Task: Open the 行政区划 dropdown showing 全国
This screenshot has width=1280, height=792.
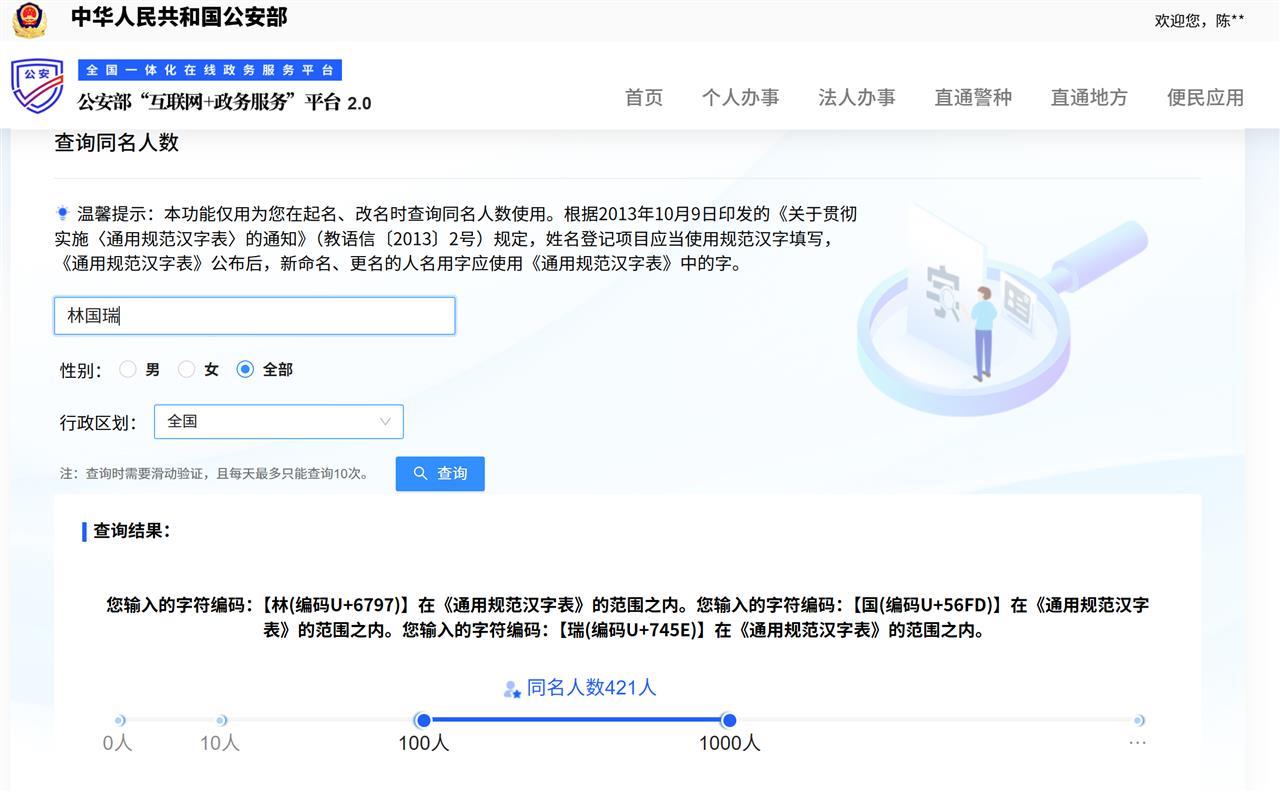Action: tap(278, 422)
